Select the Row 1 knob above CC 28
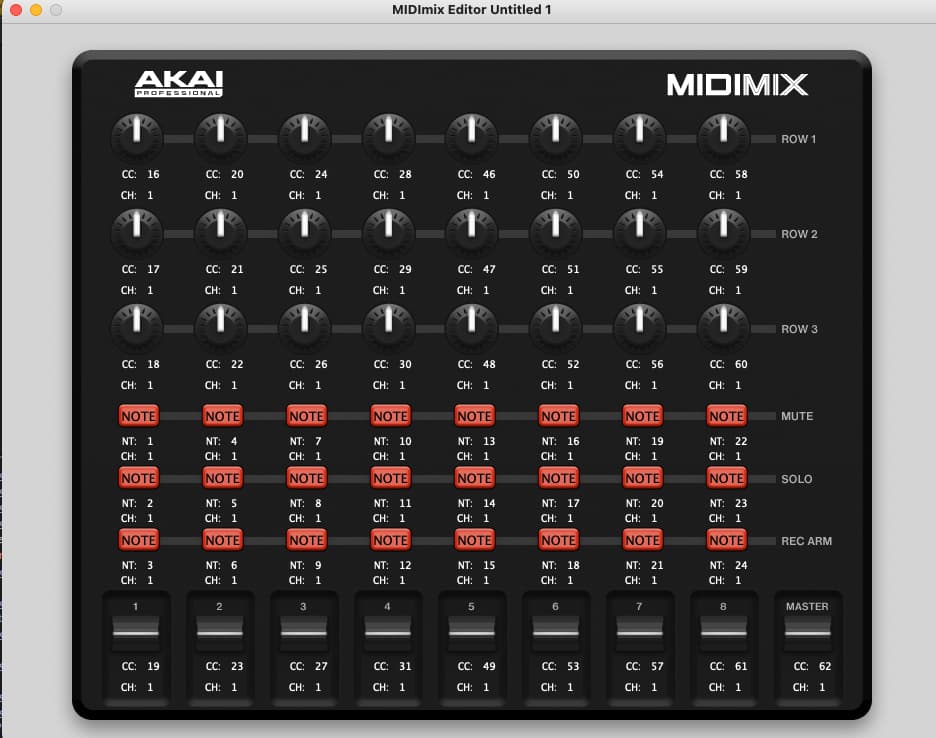Viewport: 936px width, 738px height. 389,137
